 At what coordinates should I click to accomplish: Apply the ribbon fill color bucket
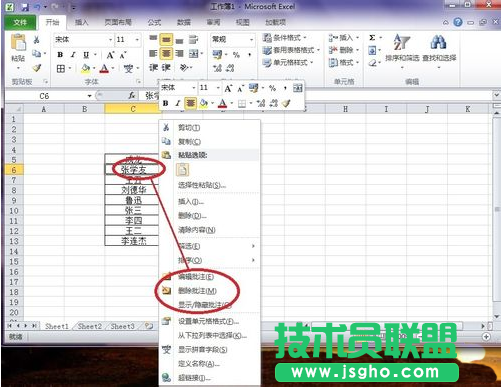[85, 69]
